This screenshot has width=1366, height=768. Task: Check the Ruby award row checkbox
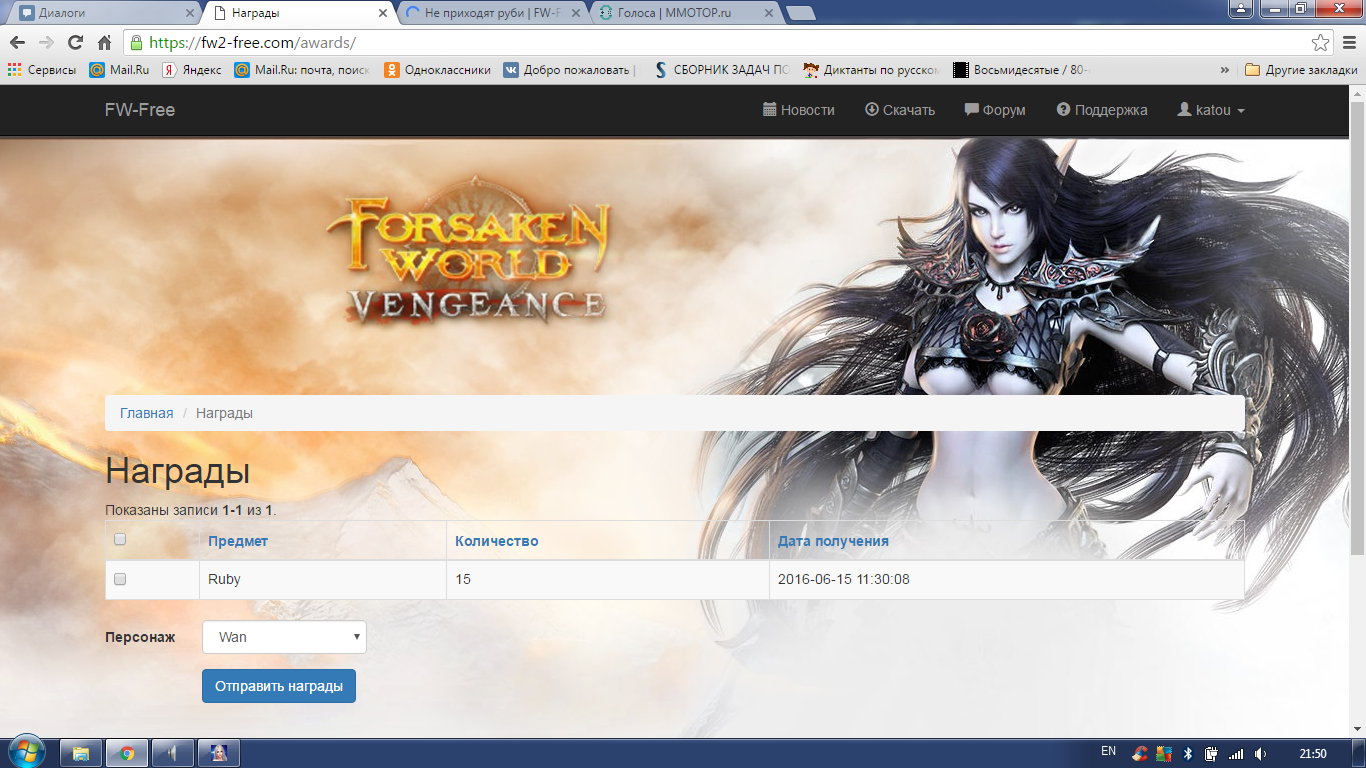[120, 579]
